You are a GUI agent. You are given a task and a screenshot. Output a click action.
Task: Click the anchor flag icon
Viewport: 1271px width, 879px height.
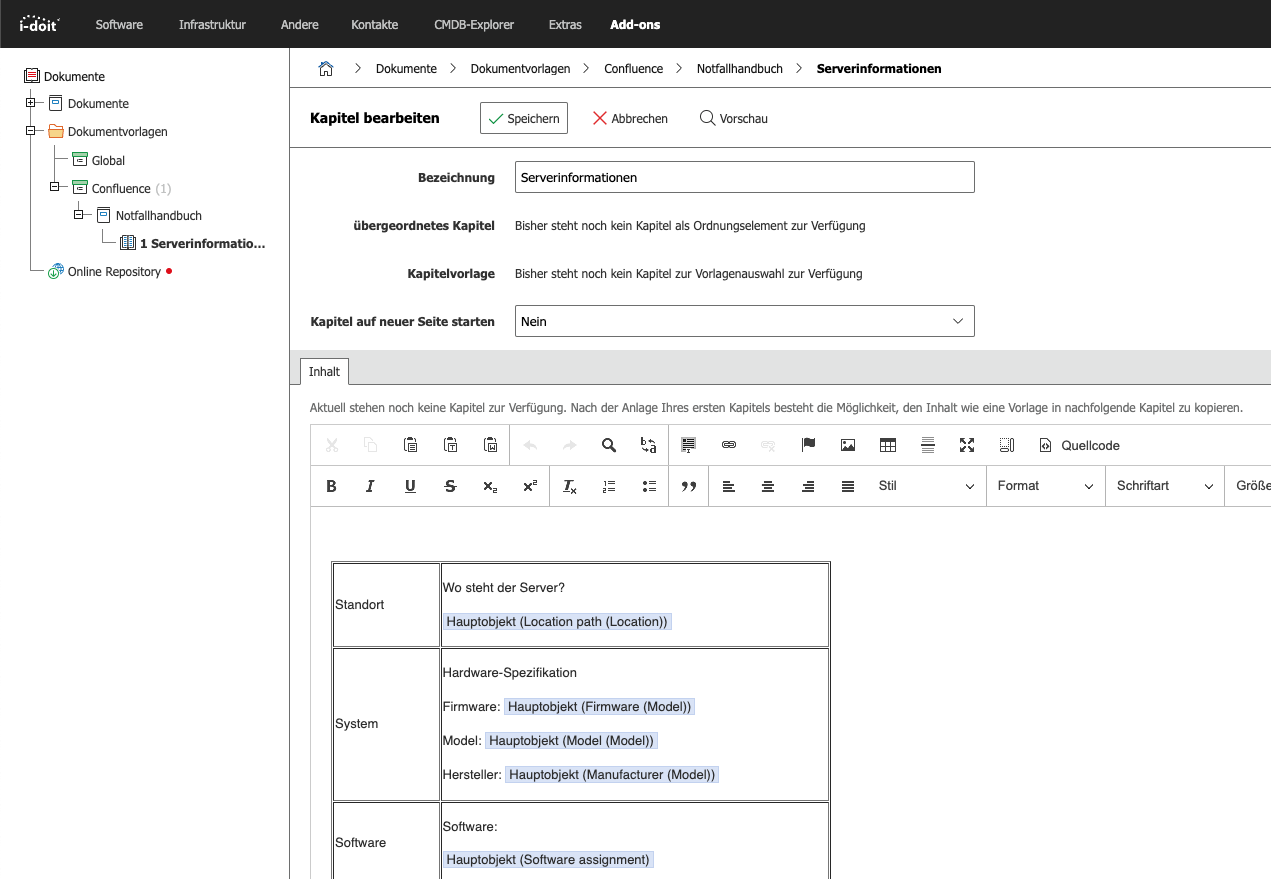(808, 445)
